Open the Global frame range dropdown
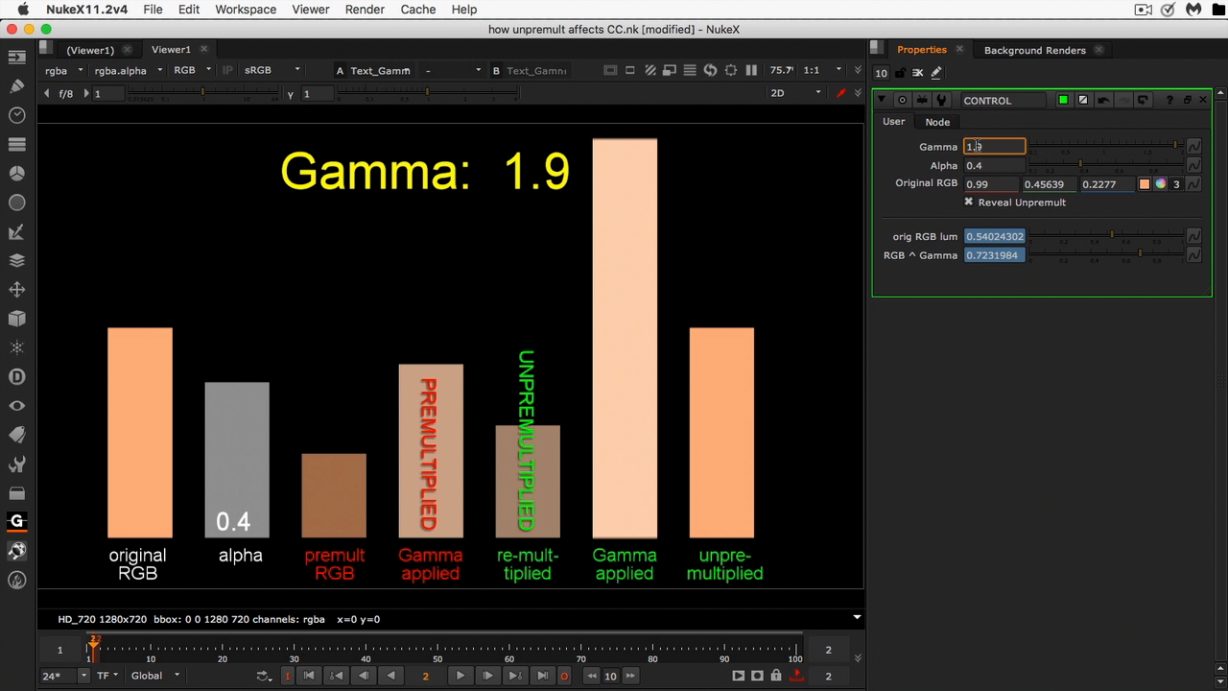The height and width of the screenshot is (691, 1228). click(x=155, y=675)
